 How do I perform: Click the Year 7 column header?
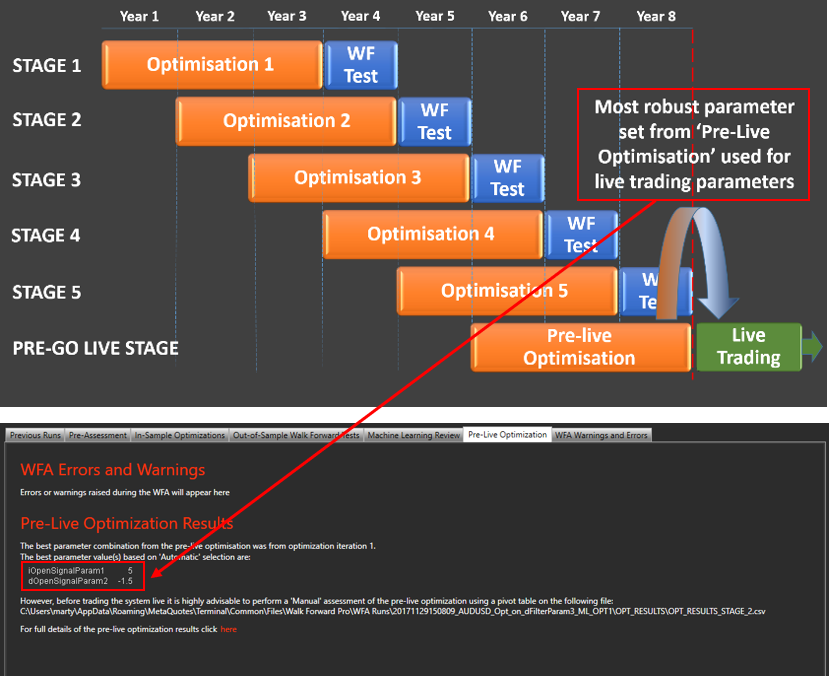point(581,16)
